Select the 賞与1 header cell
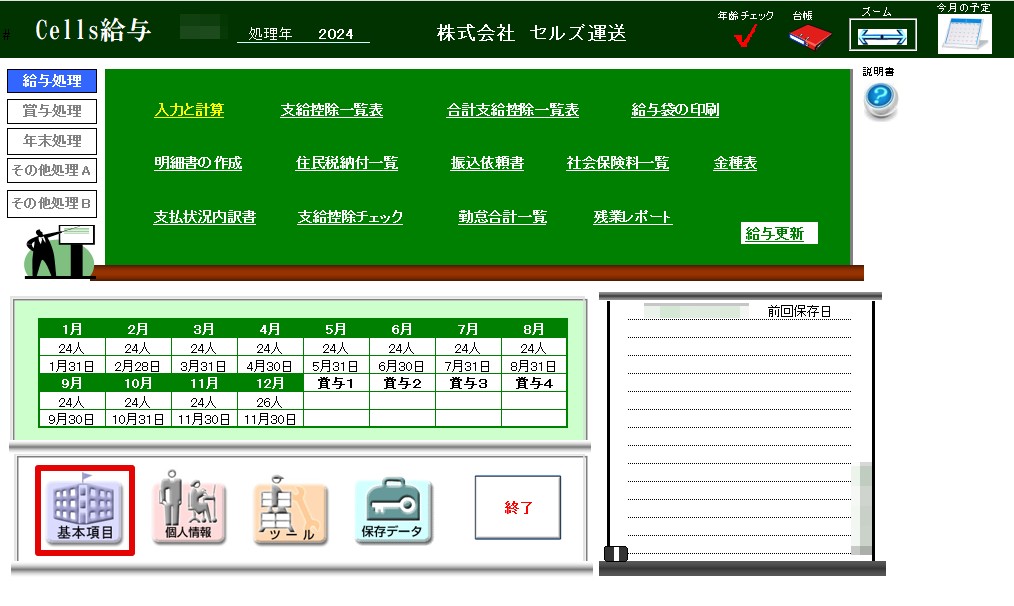This screenshot has width=1014, height=606. (336, 383)
